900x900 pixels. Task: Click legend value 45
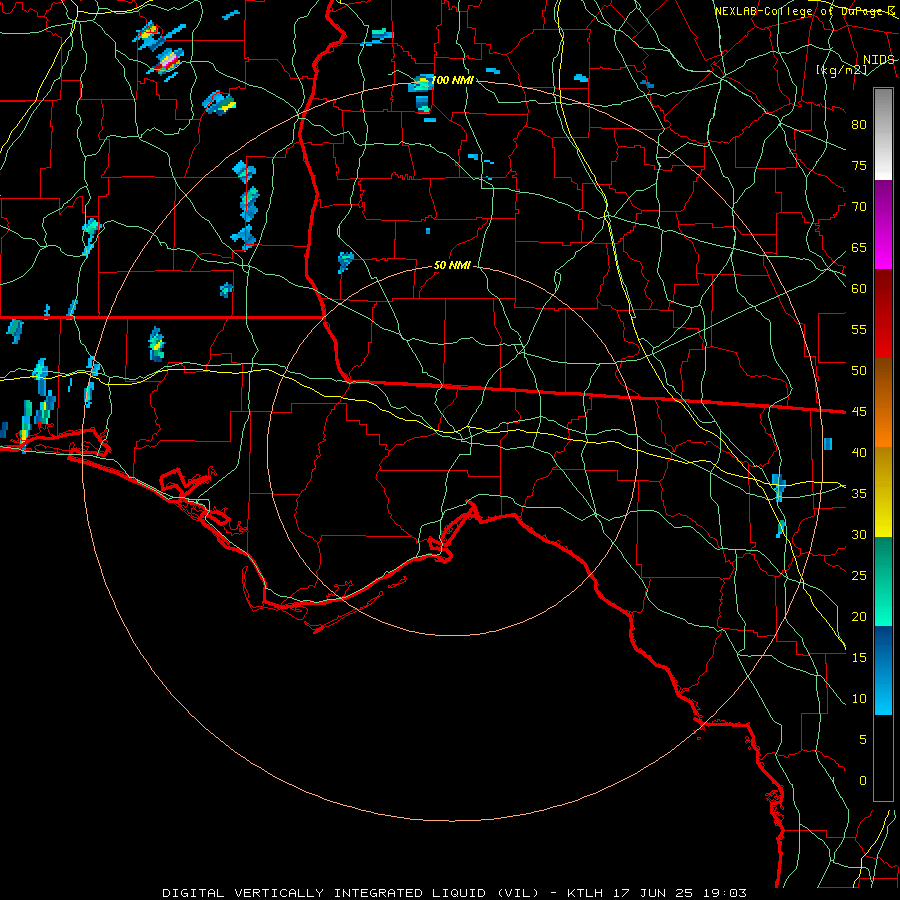click(x=859, y=412)
